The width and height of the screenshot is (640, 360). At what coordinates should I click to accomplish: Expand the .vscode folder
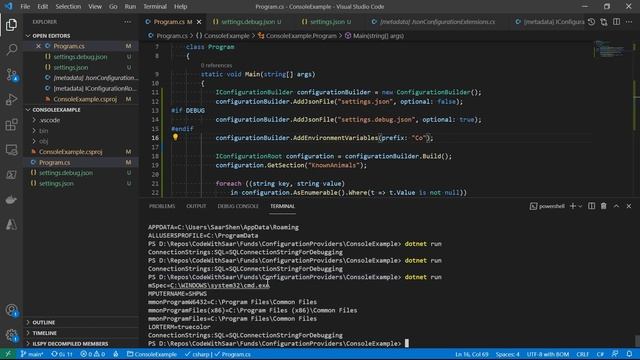pyautogui.click(x=50, y=120)
